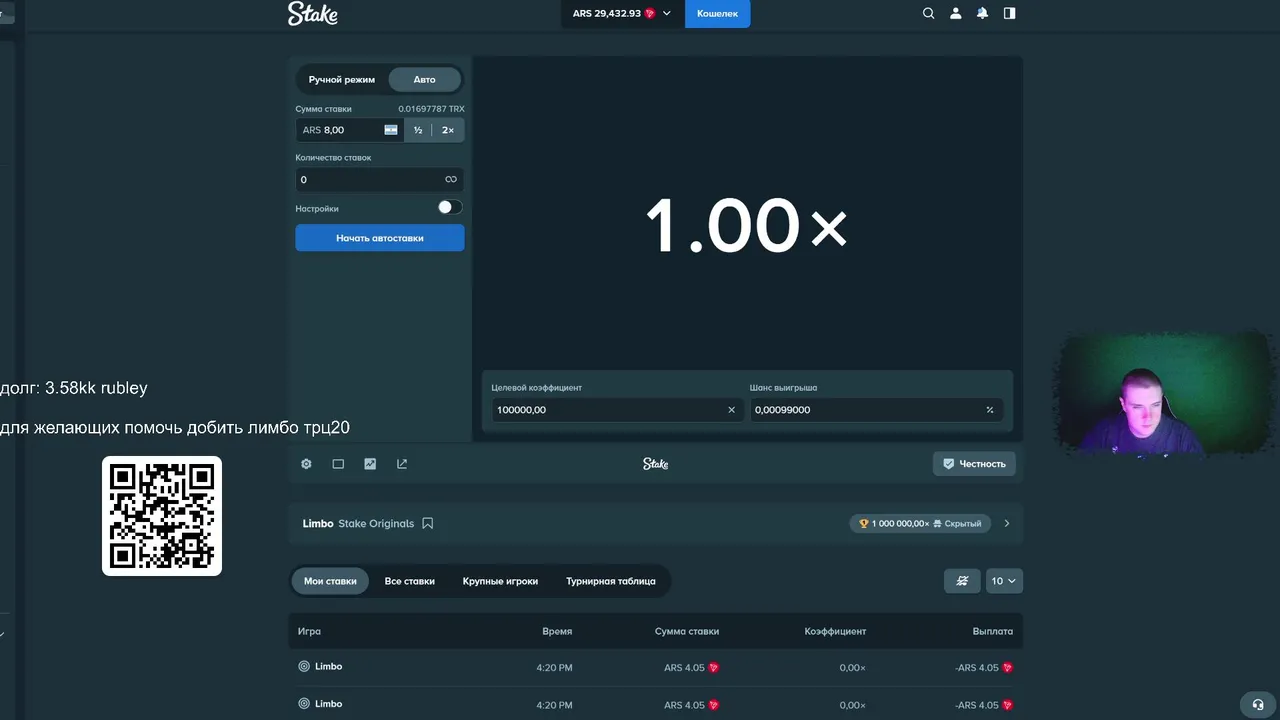Open the notifications bell icon
Image resolution: width=1280 pixels, height=720 pixels.
click(983, 13)
